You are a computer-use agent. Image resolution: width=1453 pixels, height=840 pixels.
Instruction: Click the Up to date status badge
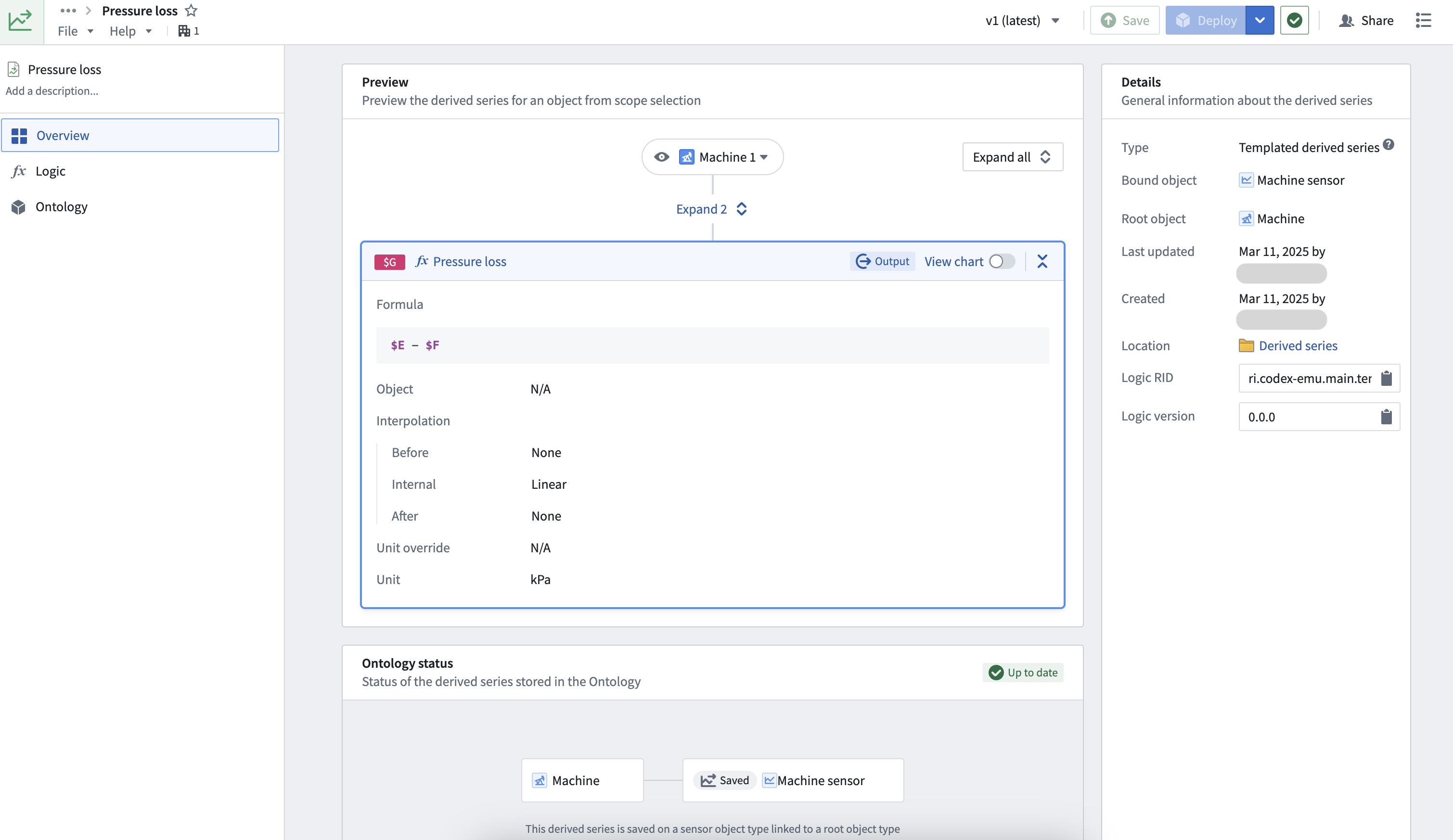tap(1023, 672)
